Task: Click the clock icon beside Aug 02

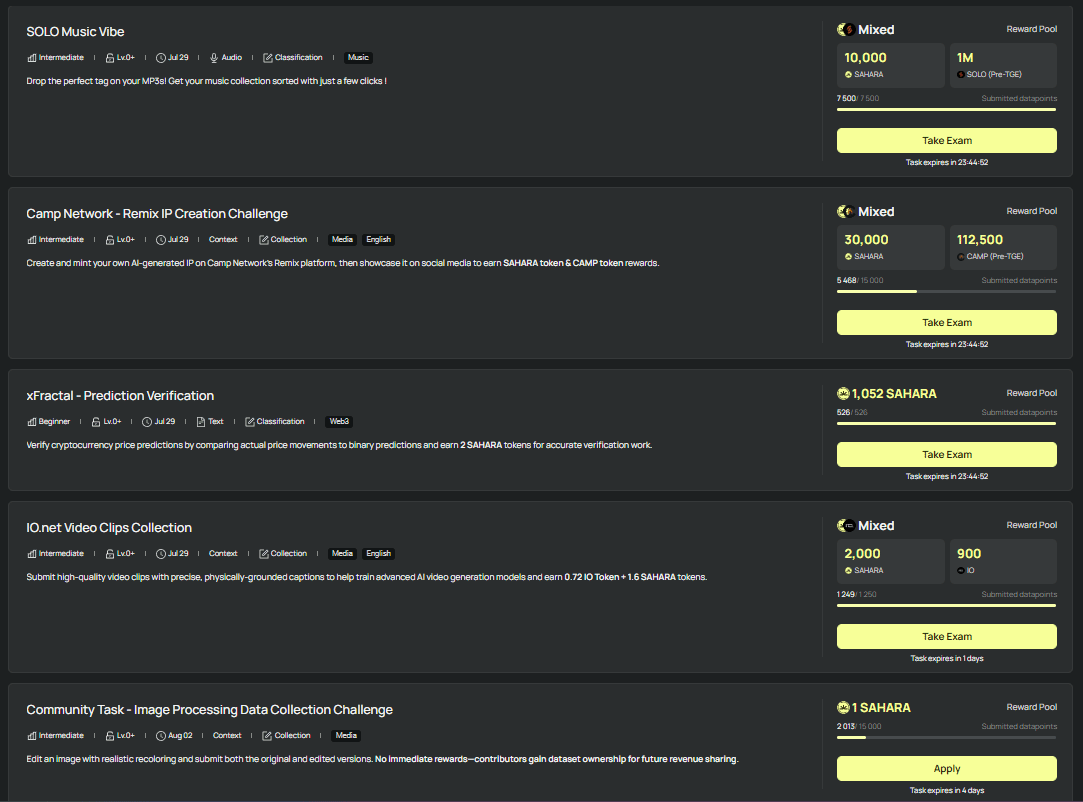Action: [161, 736]
